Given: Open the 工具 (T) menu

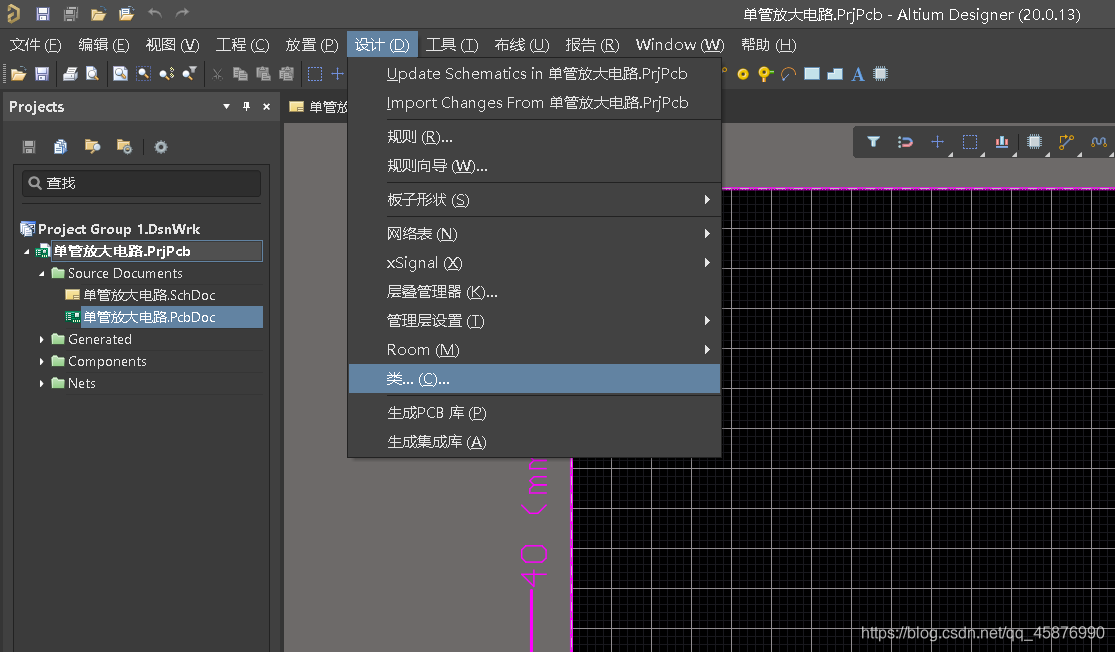Looking at the screenshot, I should coord(452,45).
